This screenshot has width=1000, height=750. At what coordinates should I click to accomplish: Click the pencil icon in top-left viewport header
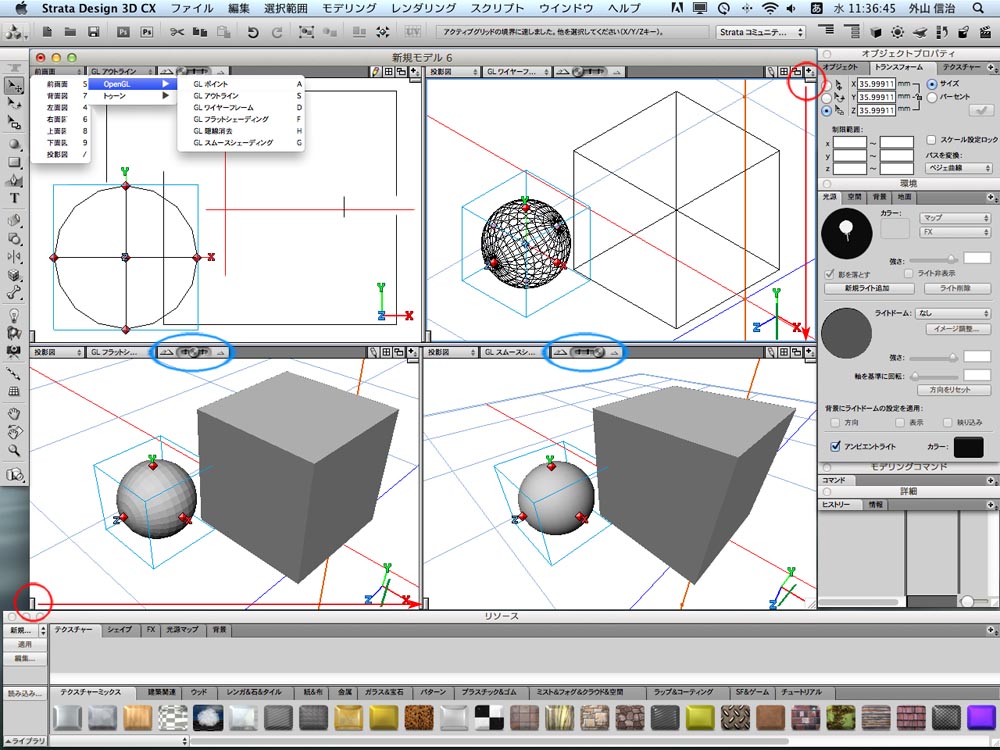pos(376,71)
